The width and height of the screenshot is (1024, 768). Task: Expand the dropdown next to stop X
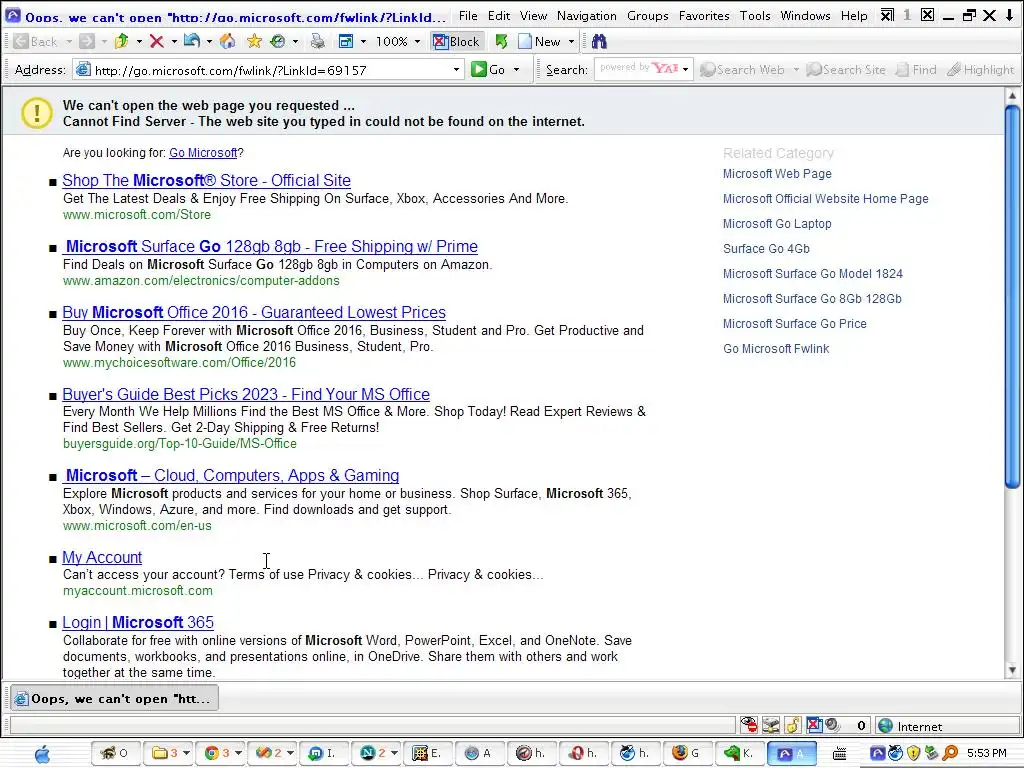(x=174, y=42)
